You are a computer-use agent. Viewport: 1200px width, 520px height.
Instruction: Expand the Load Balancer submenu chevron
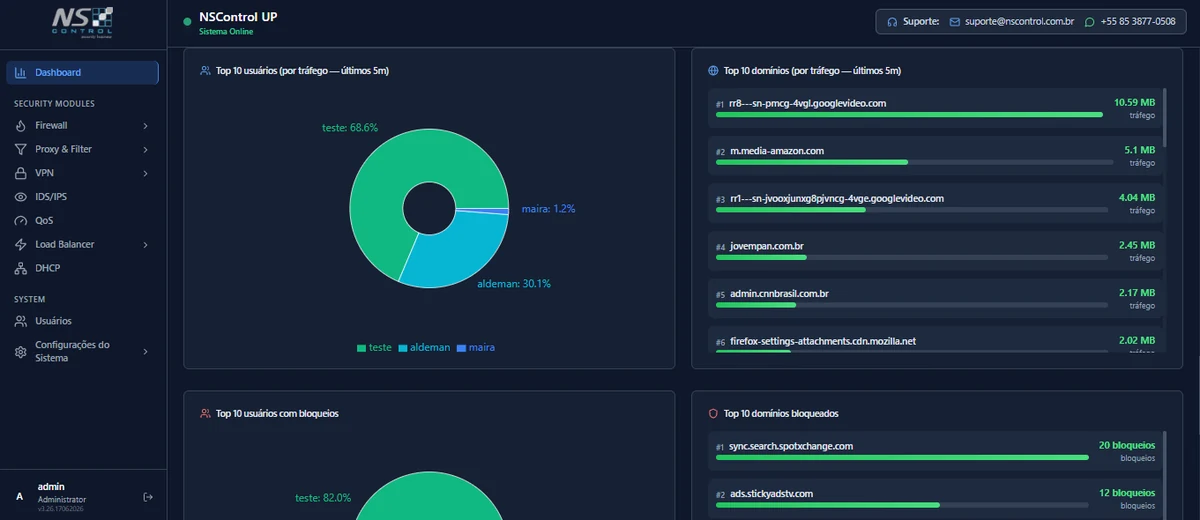tap(146, 245)
